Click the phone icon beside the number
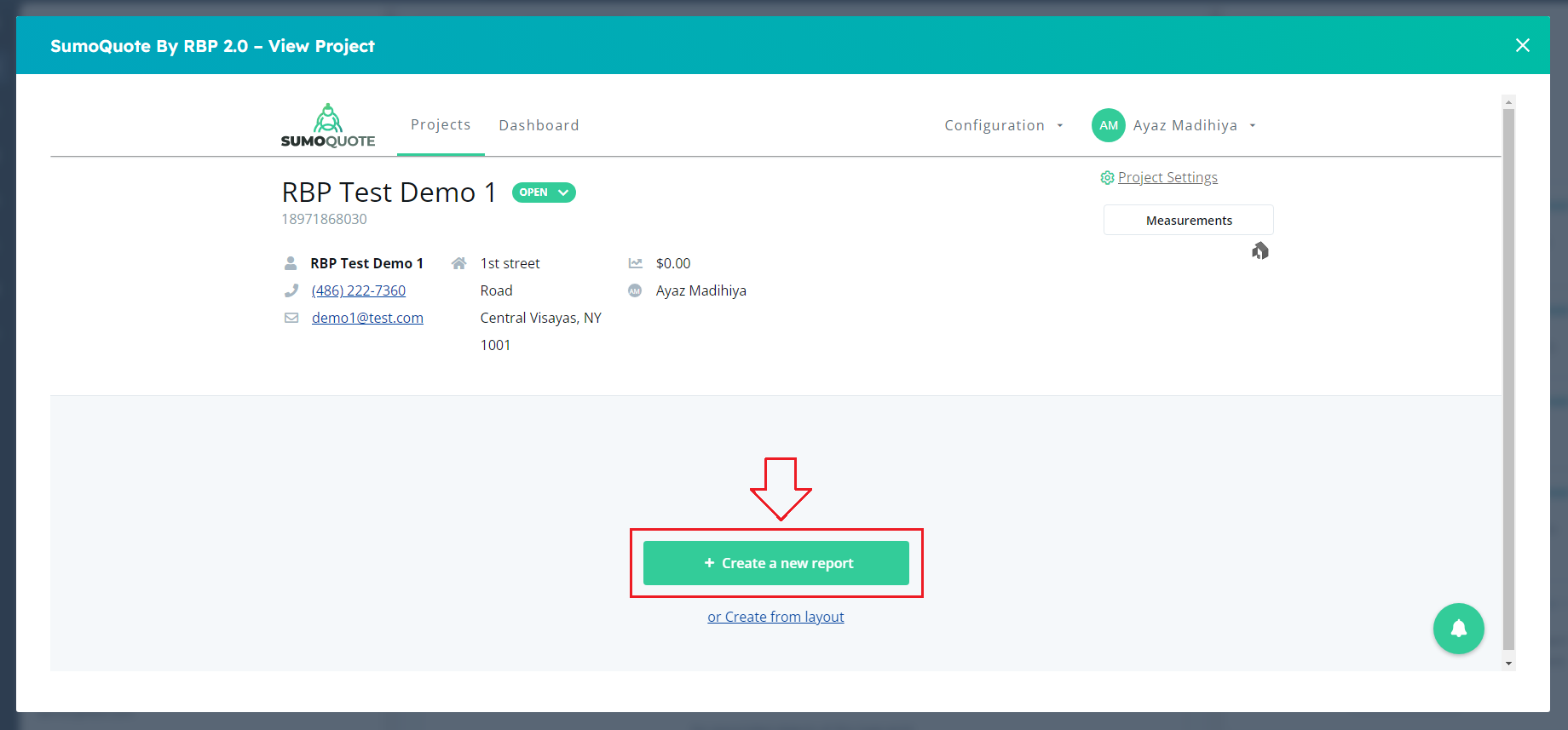The height and width of the screenshot is (730, 1568). click(291, 290)
